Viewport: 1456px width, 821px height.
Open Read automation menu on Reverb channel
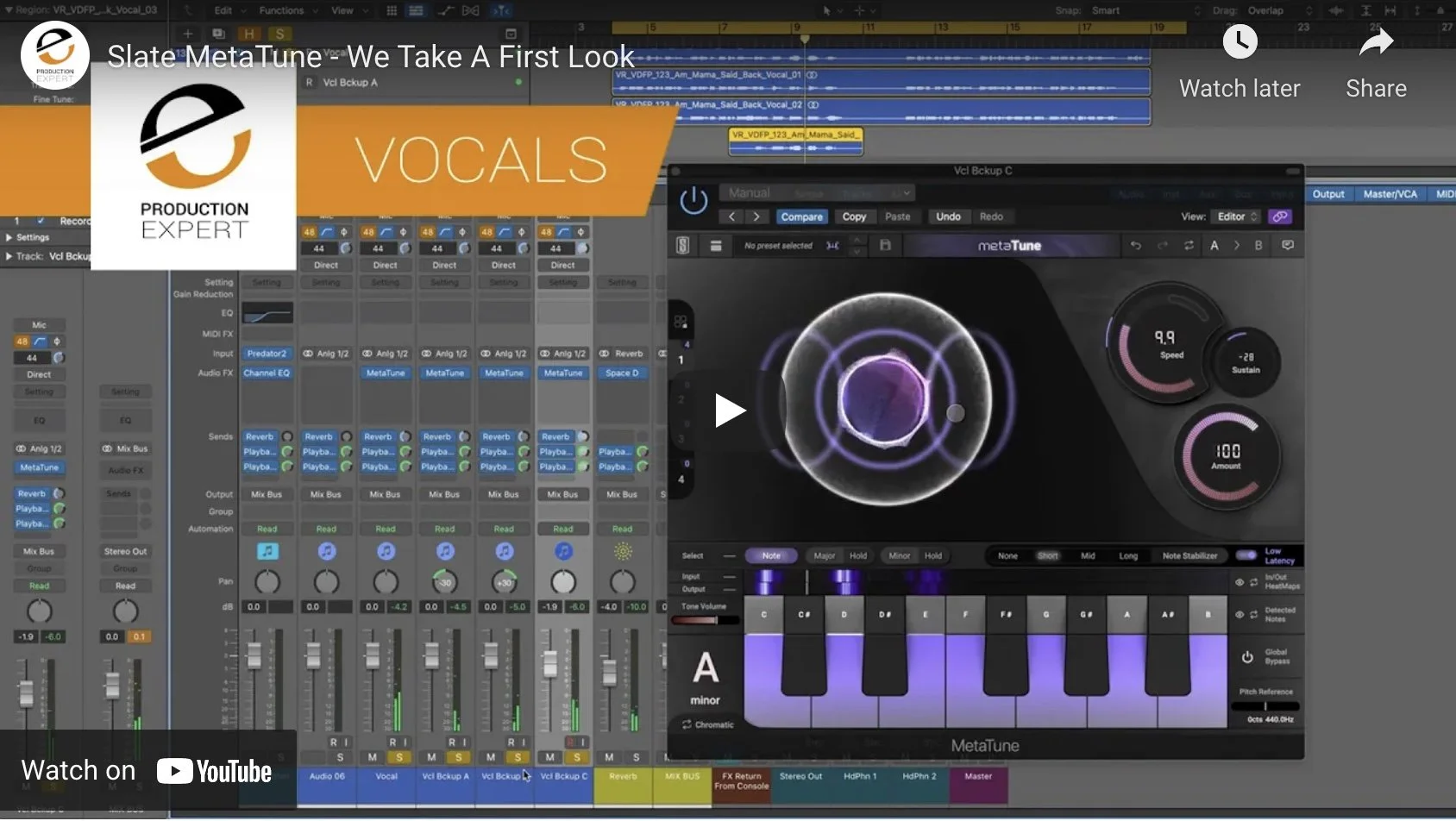(622, 530)
